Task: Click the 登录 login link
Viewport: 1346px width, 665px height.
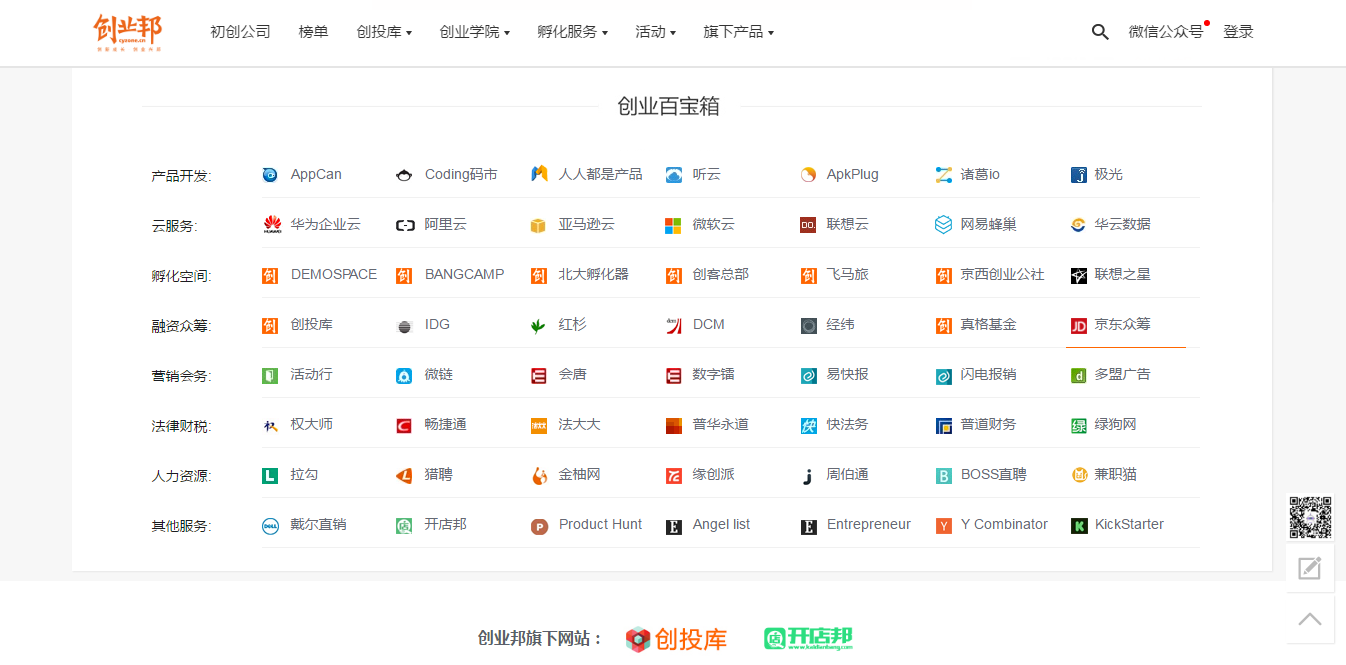Action: click(1238, 32)
